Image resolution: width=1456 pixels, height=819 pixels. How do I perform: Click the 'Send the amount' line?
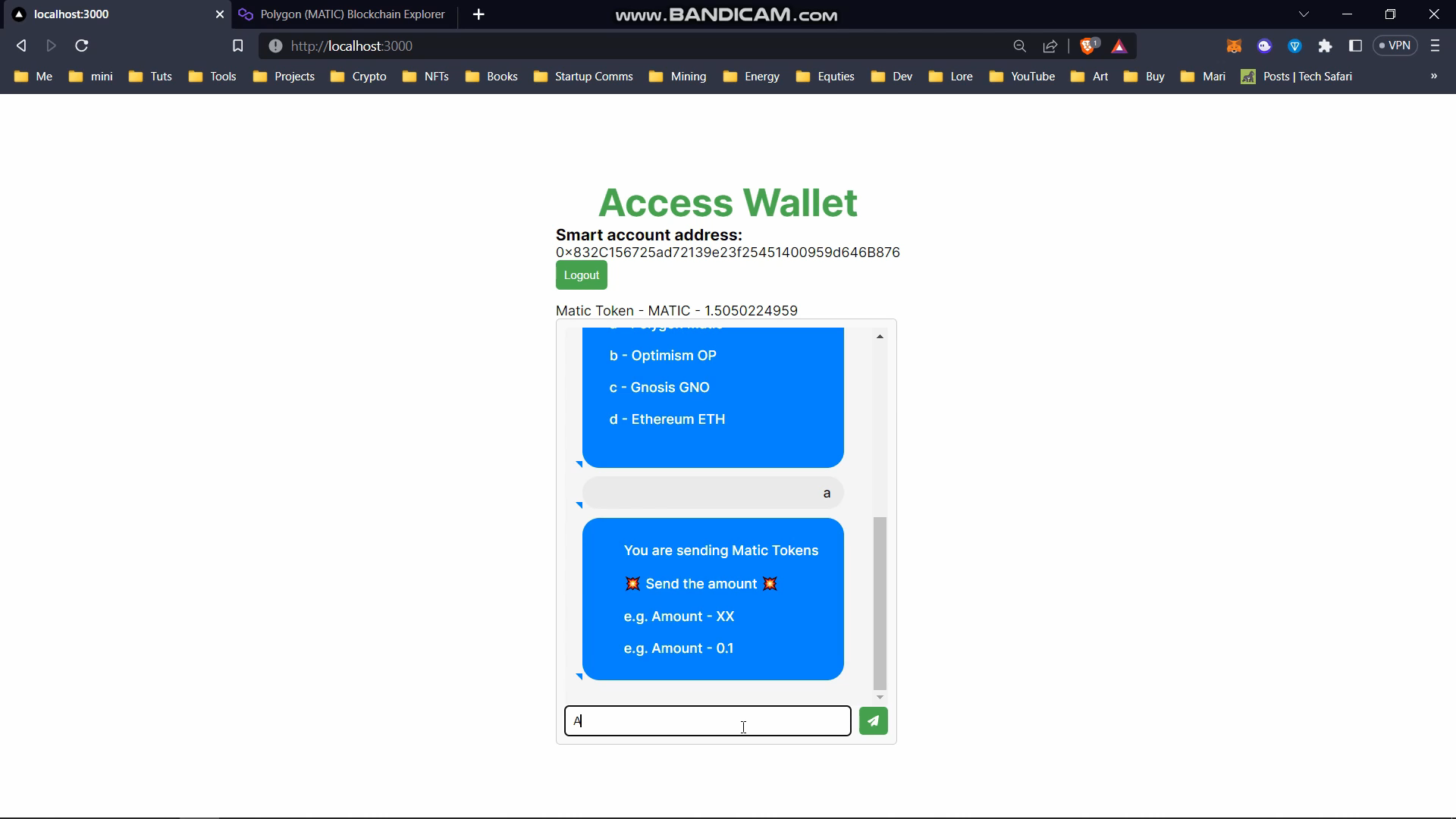(x=701, y=584)
